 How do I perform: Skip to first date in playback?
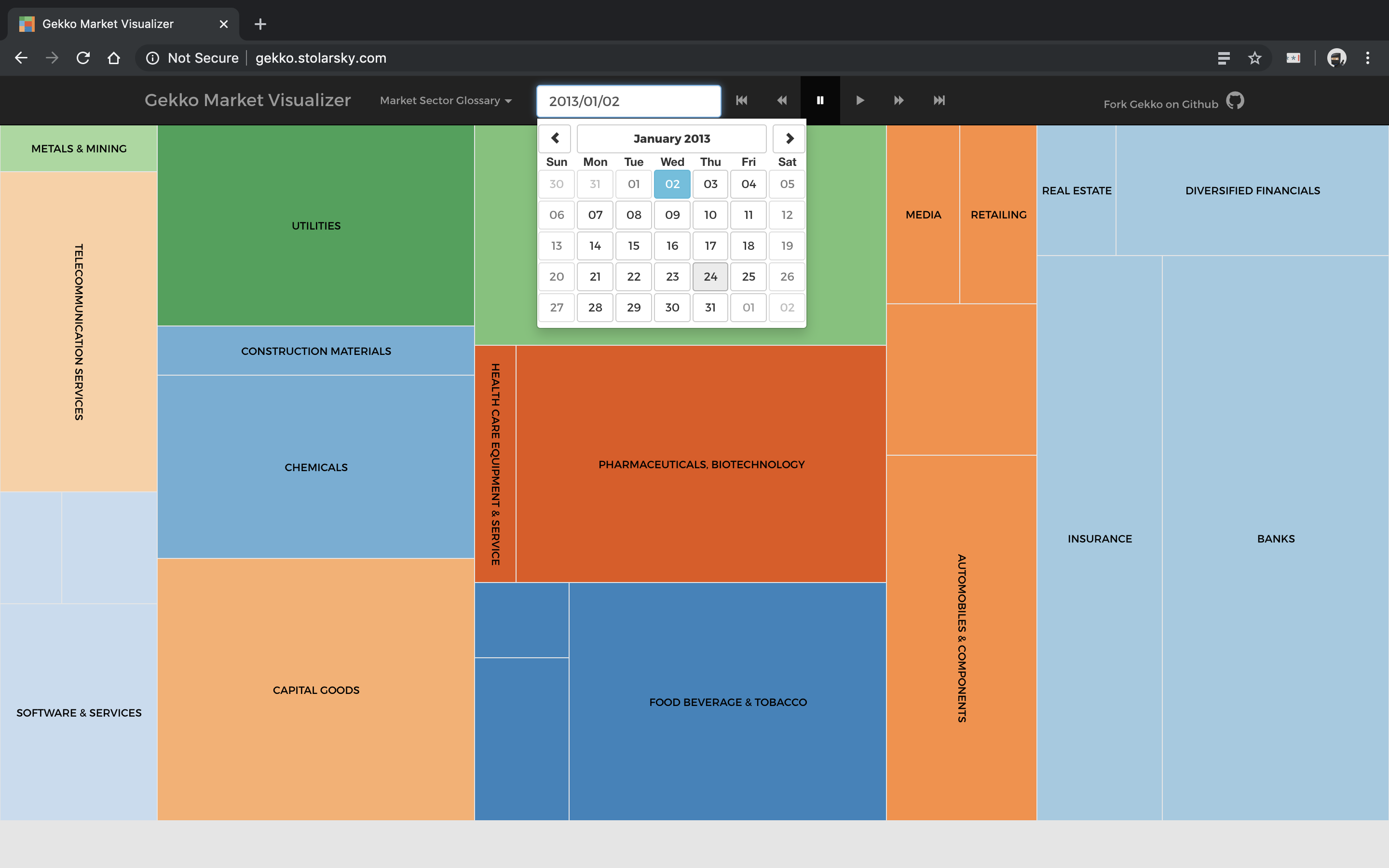tap(742, 100)
